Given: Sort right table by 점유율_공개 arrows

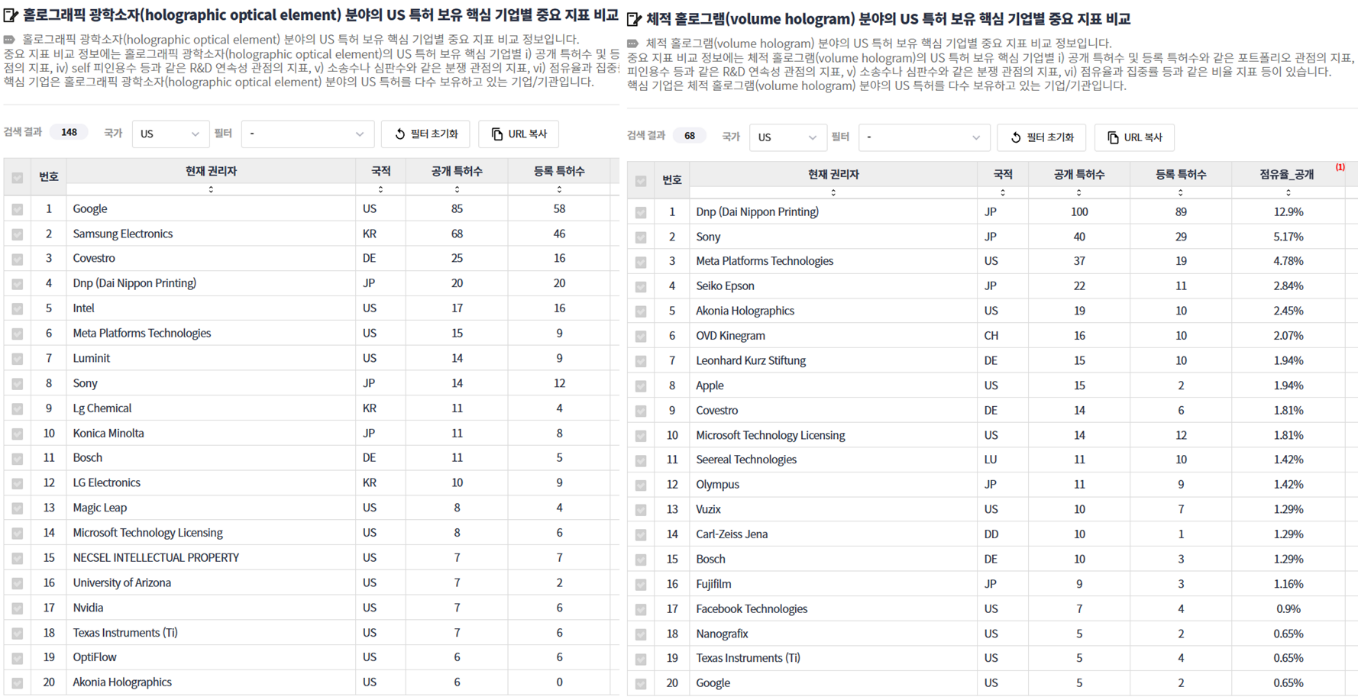Looking at the screenshot, I should (1288, 192).
